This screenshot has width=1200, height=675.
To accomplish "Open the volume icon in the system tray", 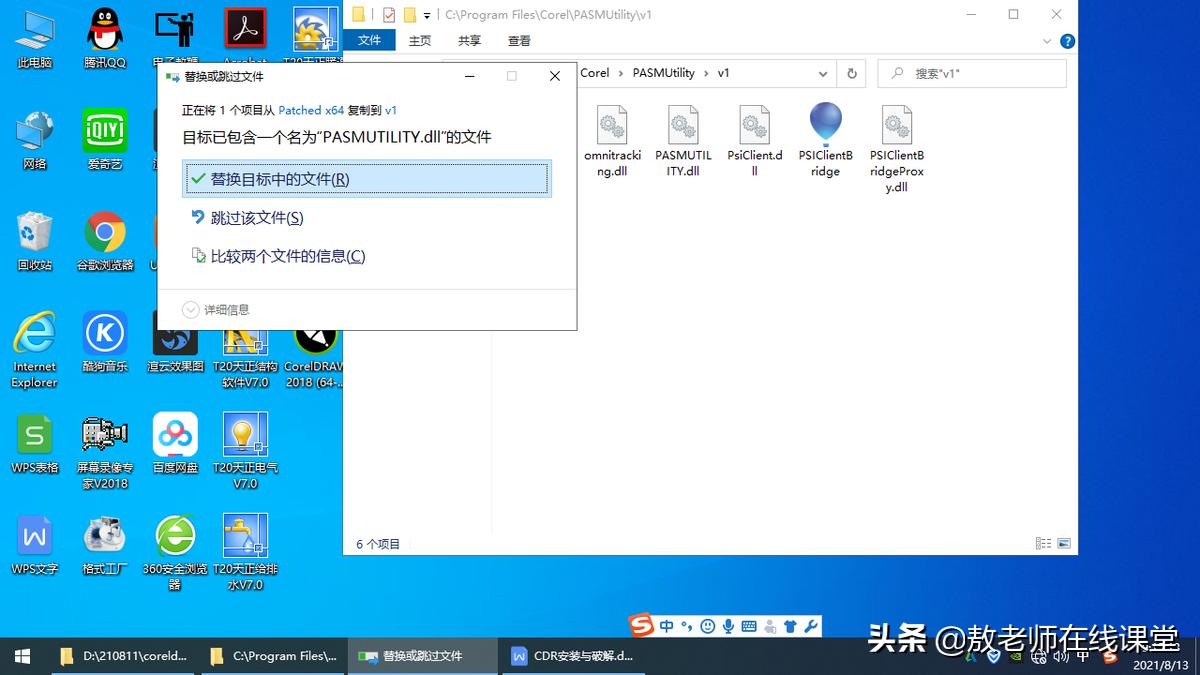I will click(x=1062, y=657).
